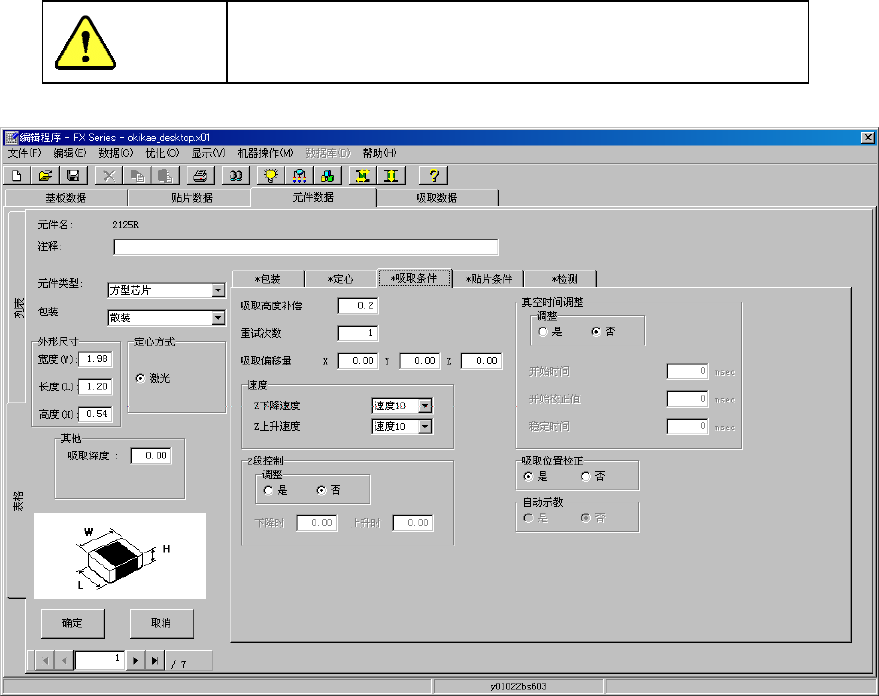Click the Save floppy disk icon

pyautogui.click(x=72, y=175)
